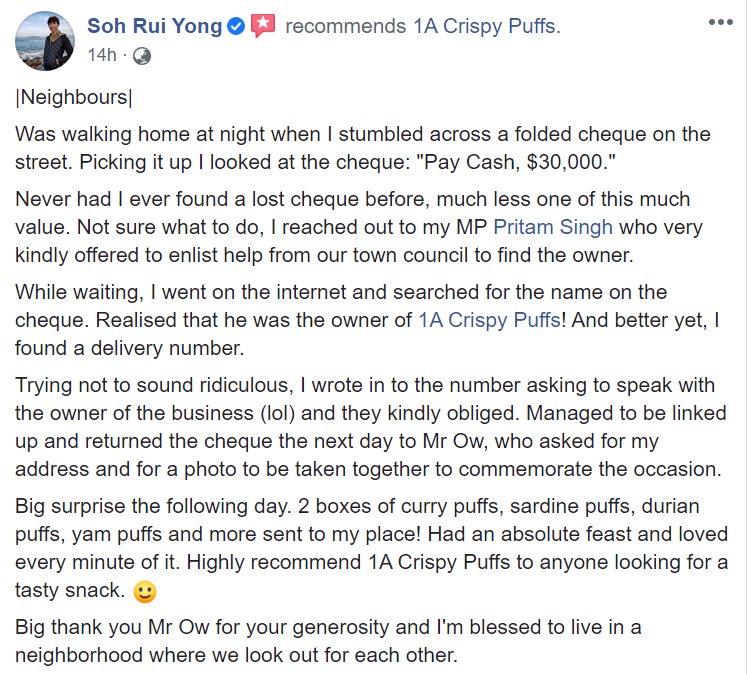Open 1A Crispy Puffs link in post header
The height and width of the screenshot is (674, 747).
486,26
